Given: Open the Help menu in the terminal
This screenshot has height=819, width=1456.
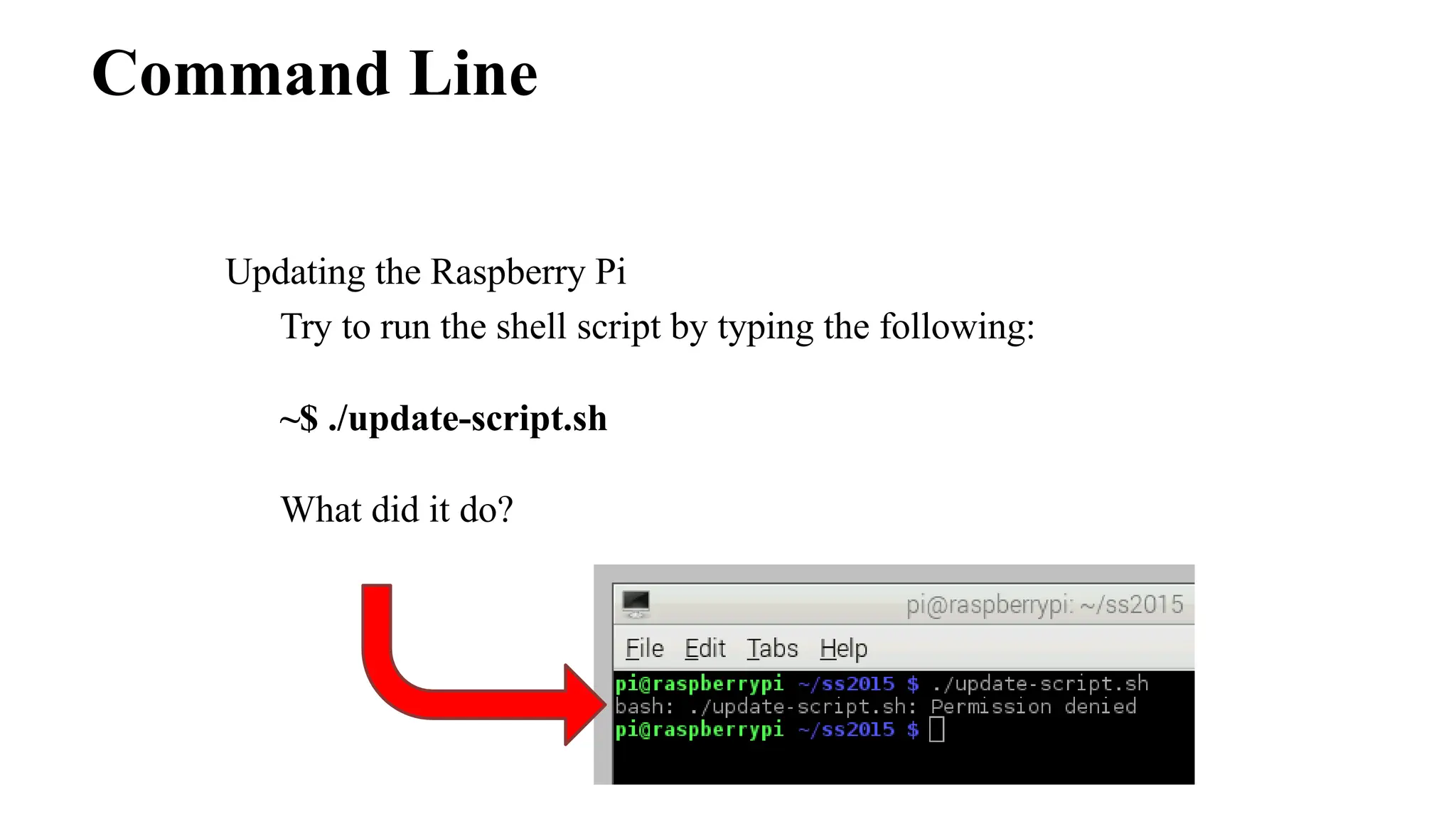Looking at the screenshot, I should click(843, 648).
